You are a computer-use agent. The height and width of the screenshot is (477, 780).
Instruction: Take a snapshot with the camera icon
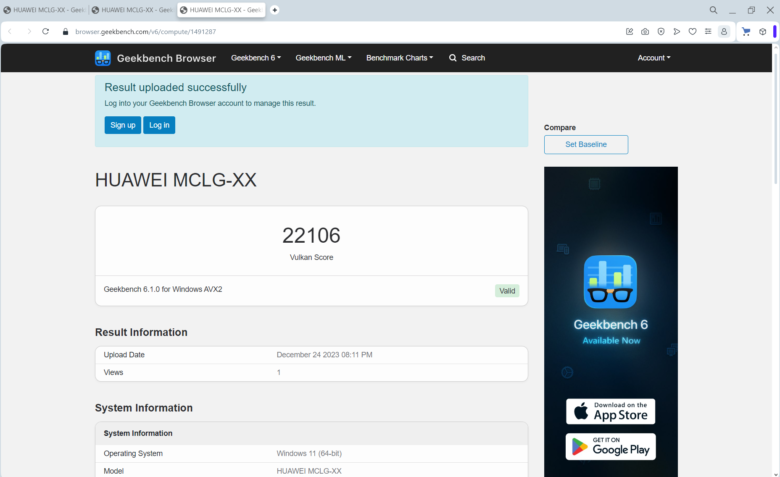(645, 31)
